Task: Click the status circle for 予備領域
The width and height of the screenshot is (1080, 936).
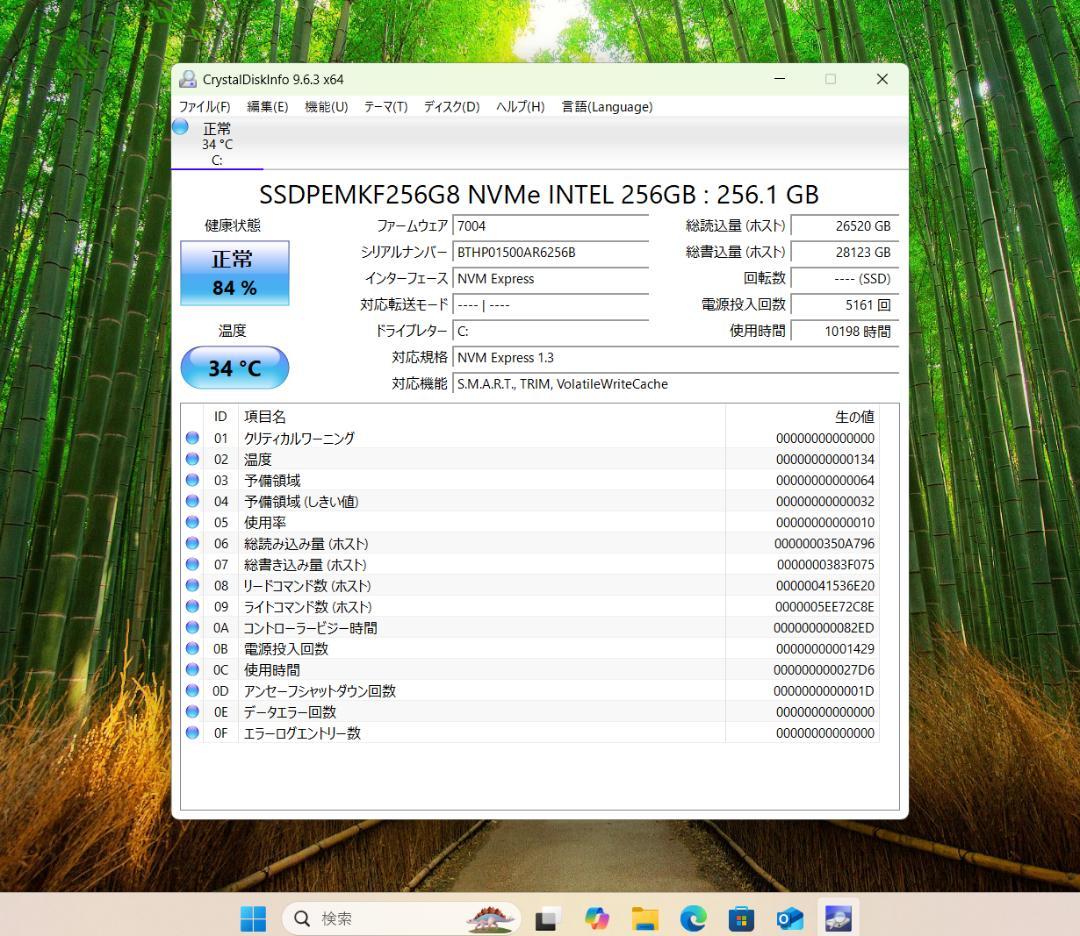Action: click(192, 480)
